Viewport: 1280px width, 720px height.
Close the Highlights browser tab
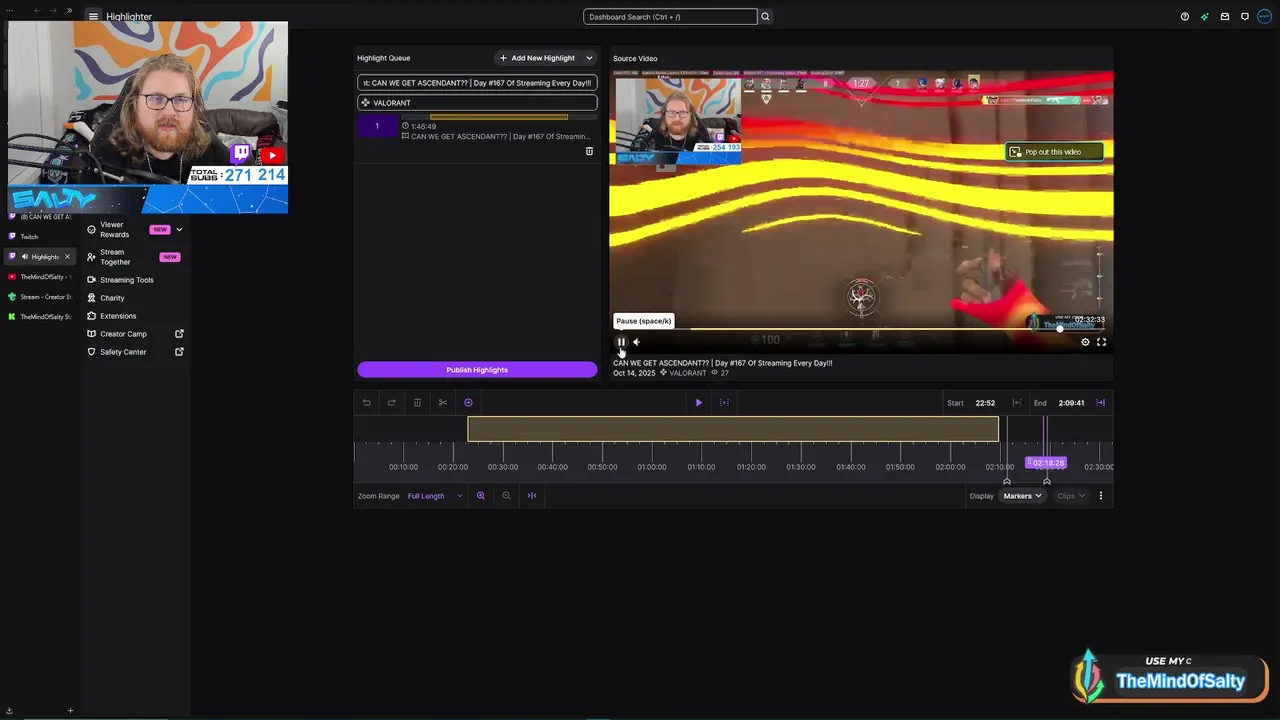point(67,257)
